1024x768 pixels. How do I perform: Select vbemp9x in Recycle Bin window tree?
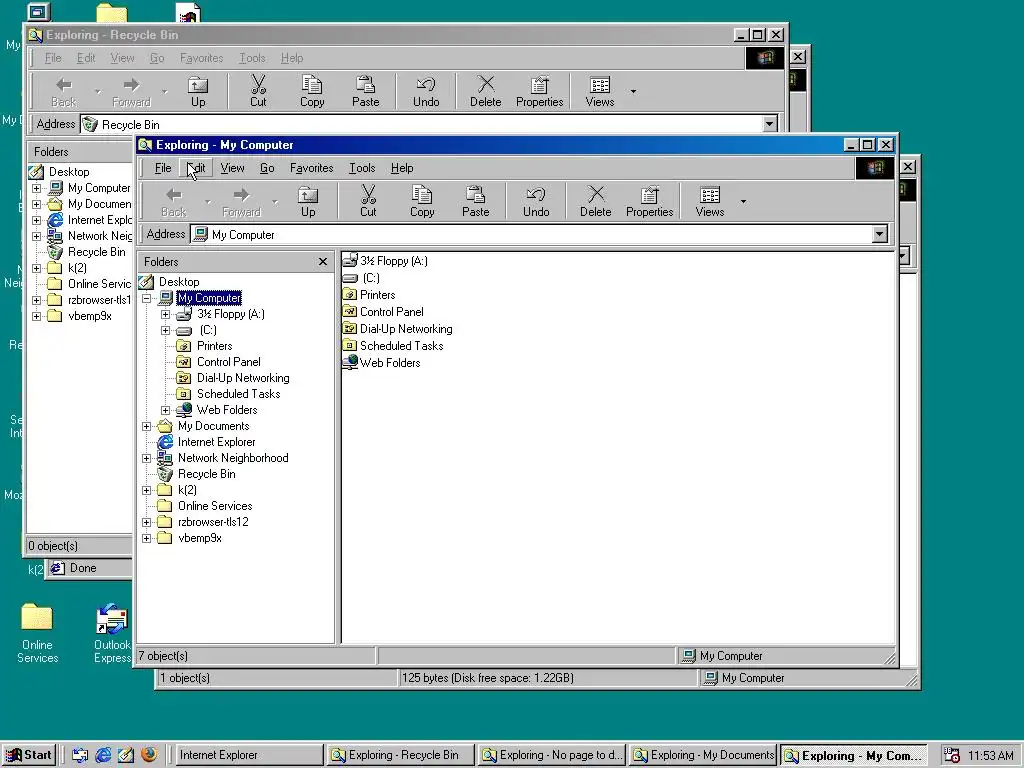coord(89,316)
